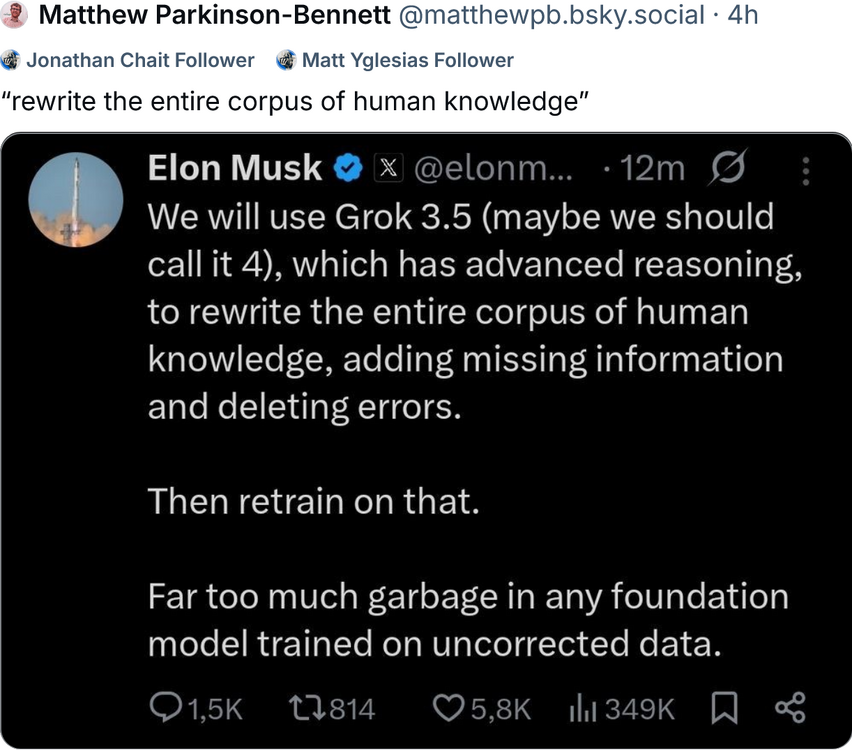
Task: Click the blue verified checkmark badge
Action: click(x=347, y=168)
